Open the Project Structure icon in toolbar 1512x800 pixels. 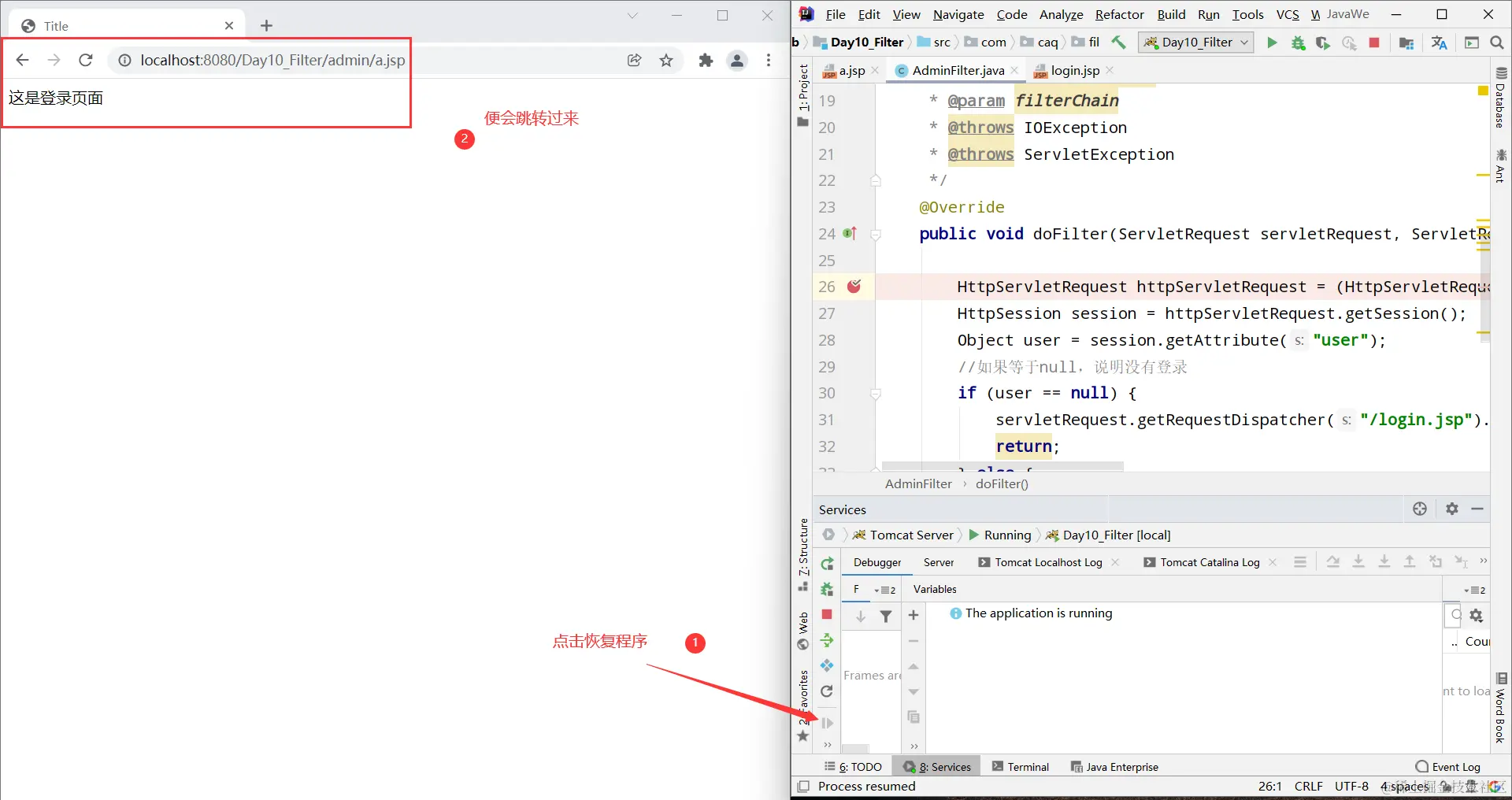coord(1406,43)
